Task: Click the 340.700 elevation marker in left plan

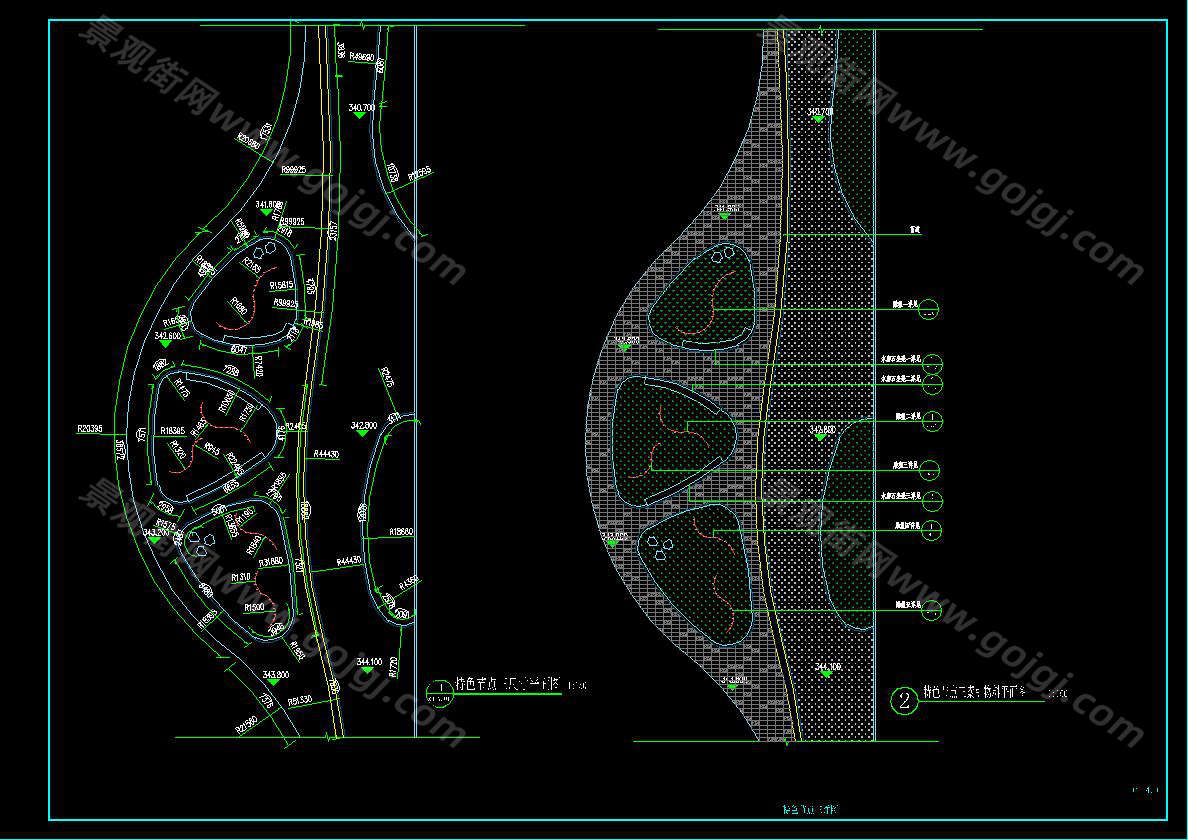Action: 360,114
